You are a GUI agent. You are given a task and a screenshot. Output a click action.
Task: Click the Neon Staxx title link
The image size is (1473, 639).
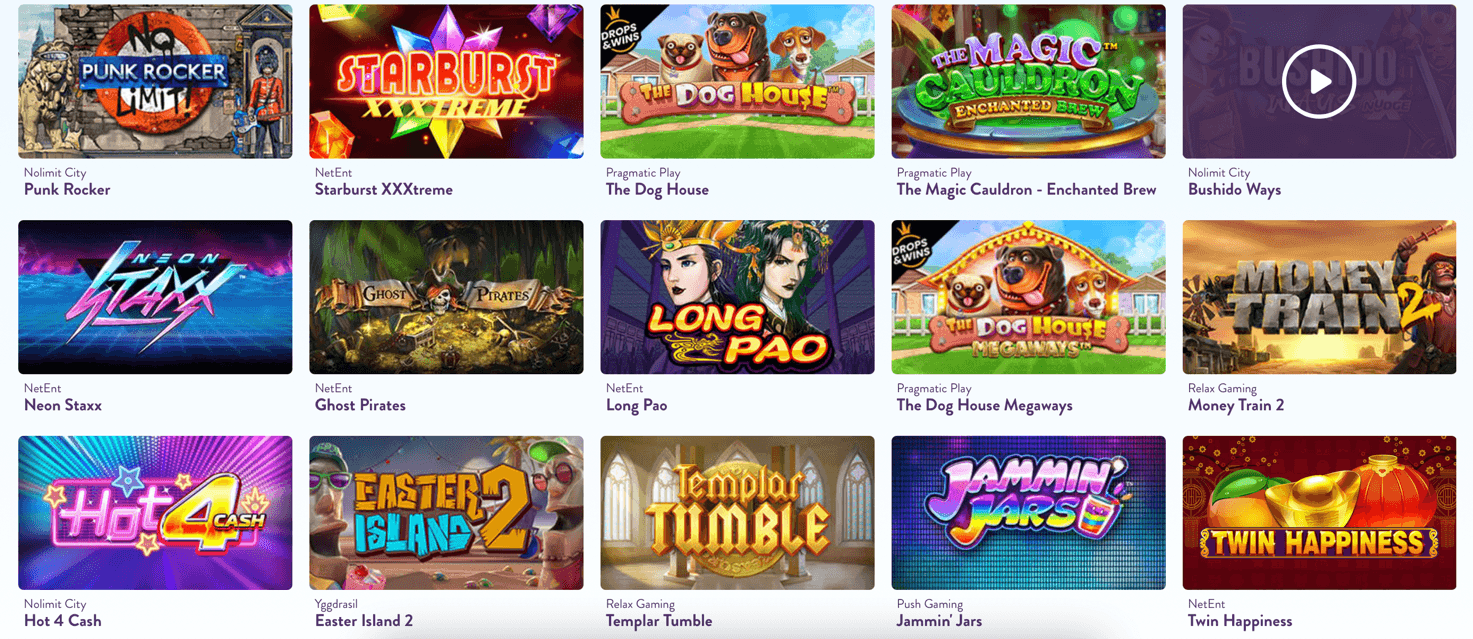[63, 405]
